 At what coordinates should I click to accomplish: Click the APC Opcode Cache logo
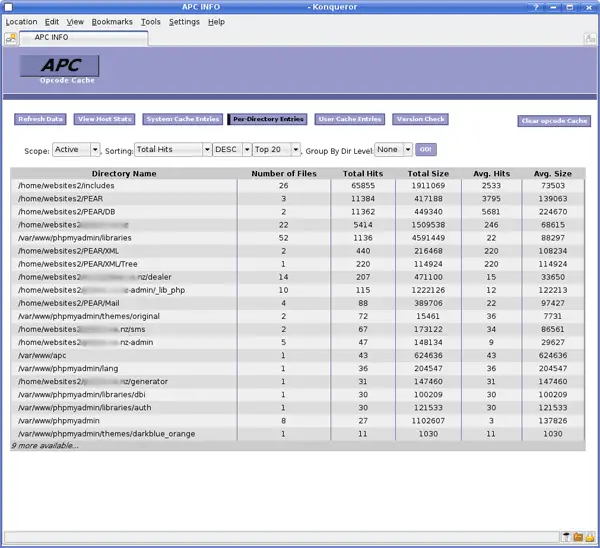(60, 69)
